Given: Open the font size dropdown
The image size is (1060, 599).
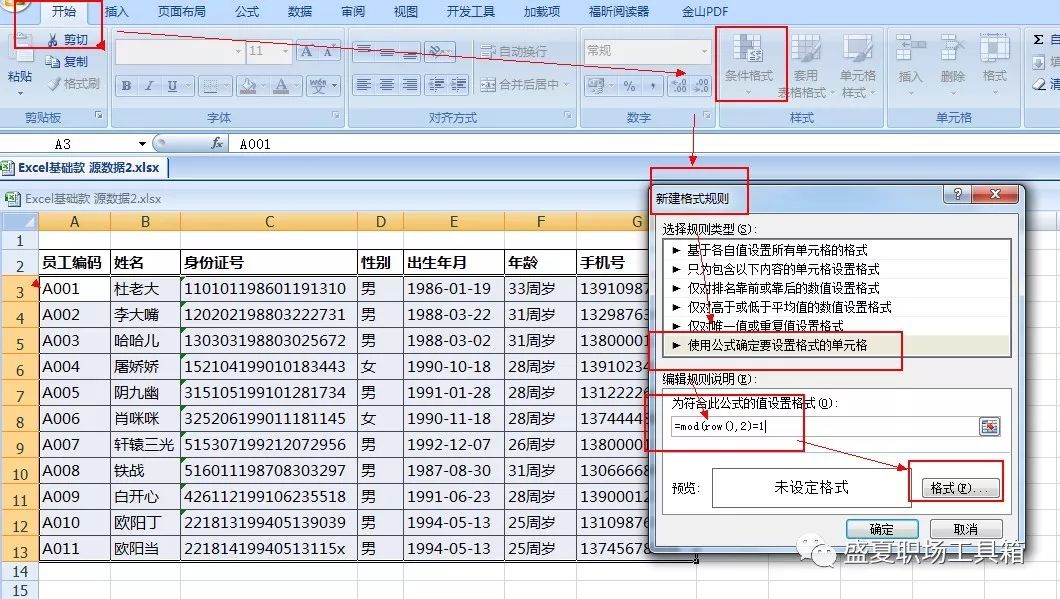Looking at the screenshot, I should [285, 52].
